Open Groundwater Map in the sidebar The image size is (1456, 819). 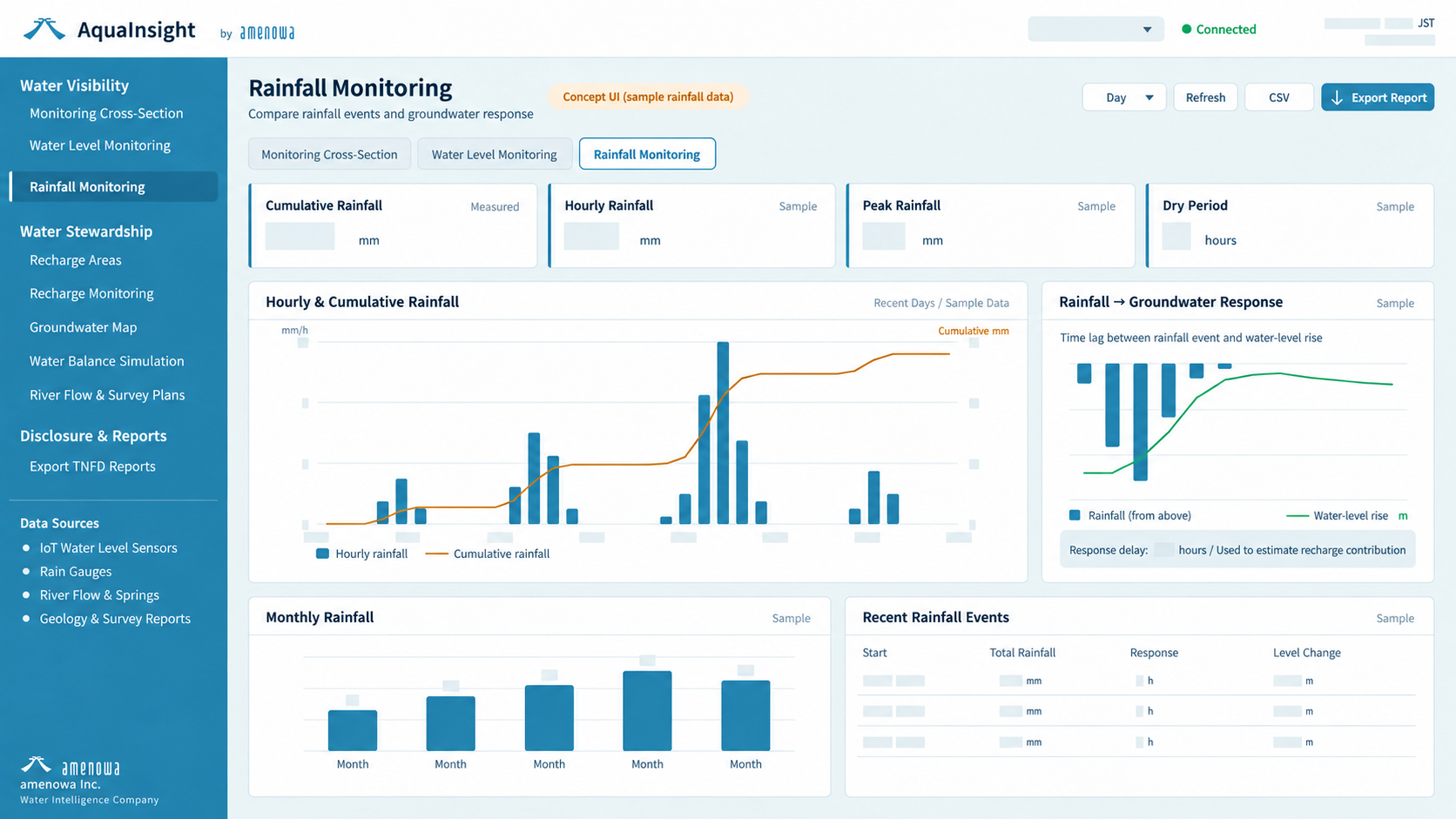pos(84,327)
